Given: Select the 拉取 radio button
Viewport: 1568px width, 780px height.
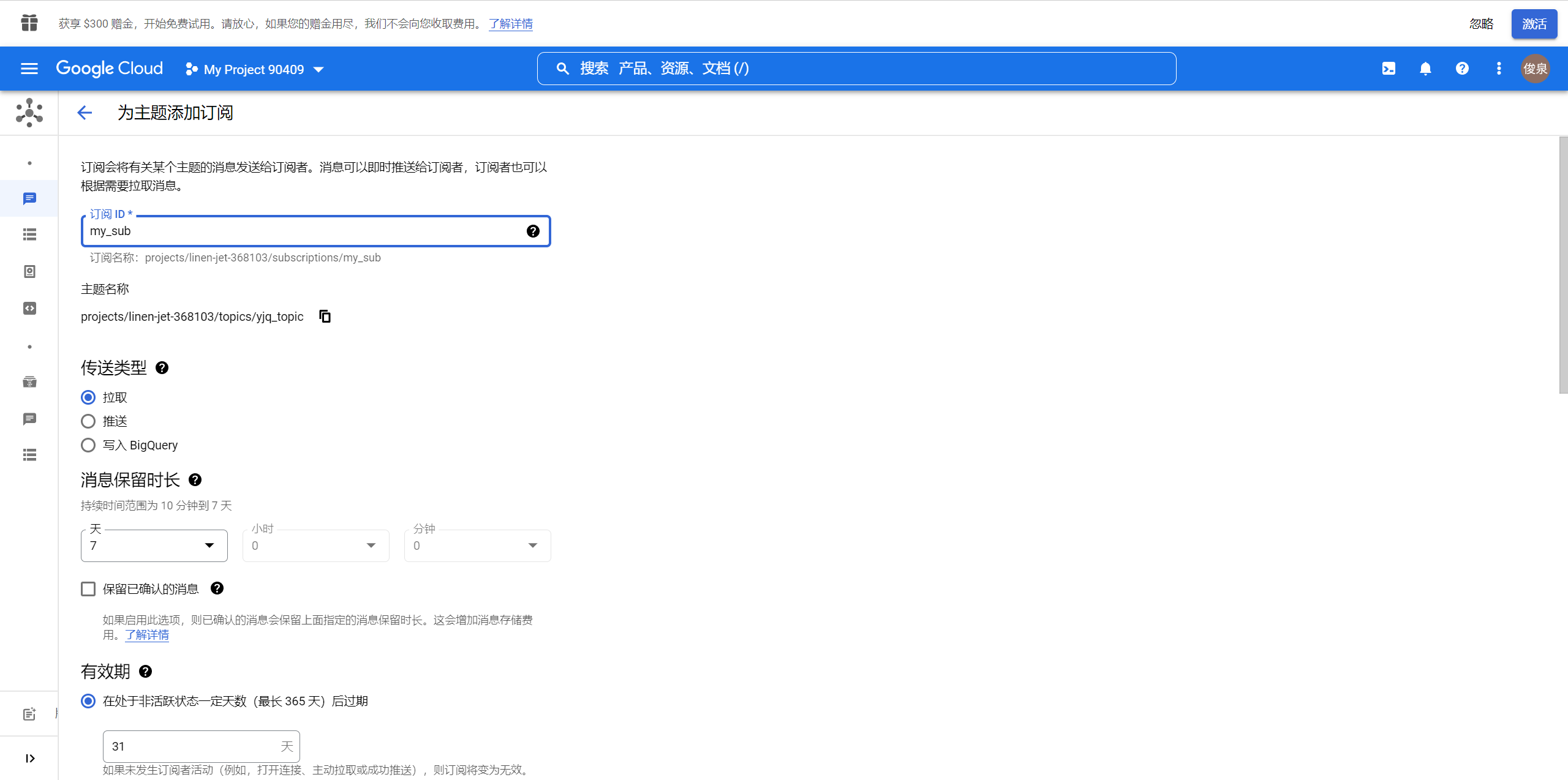Looking at the screenshot, I should pos(88,397).
